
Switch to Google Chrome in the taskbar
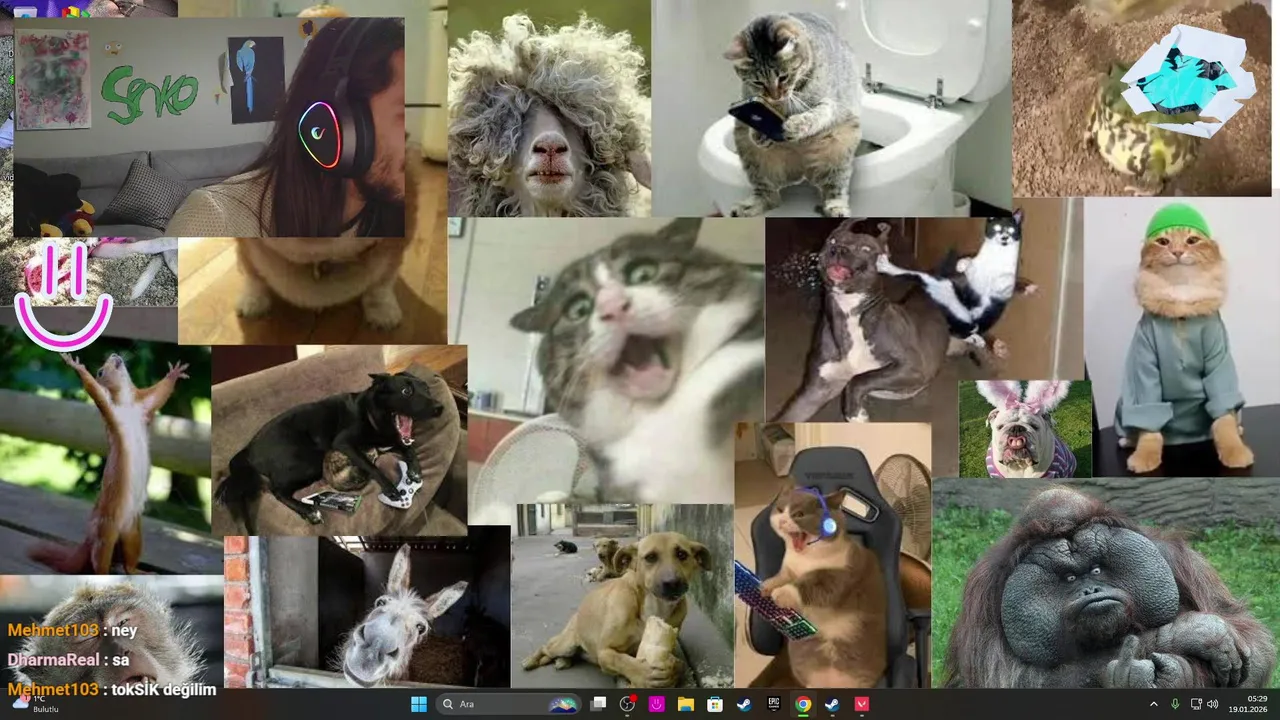803,704
